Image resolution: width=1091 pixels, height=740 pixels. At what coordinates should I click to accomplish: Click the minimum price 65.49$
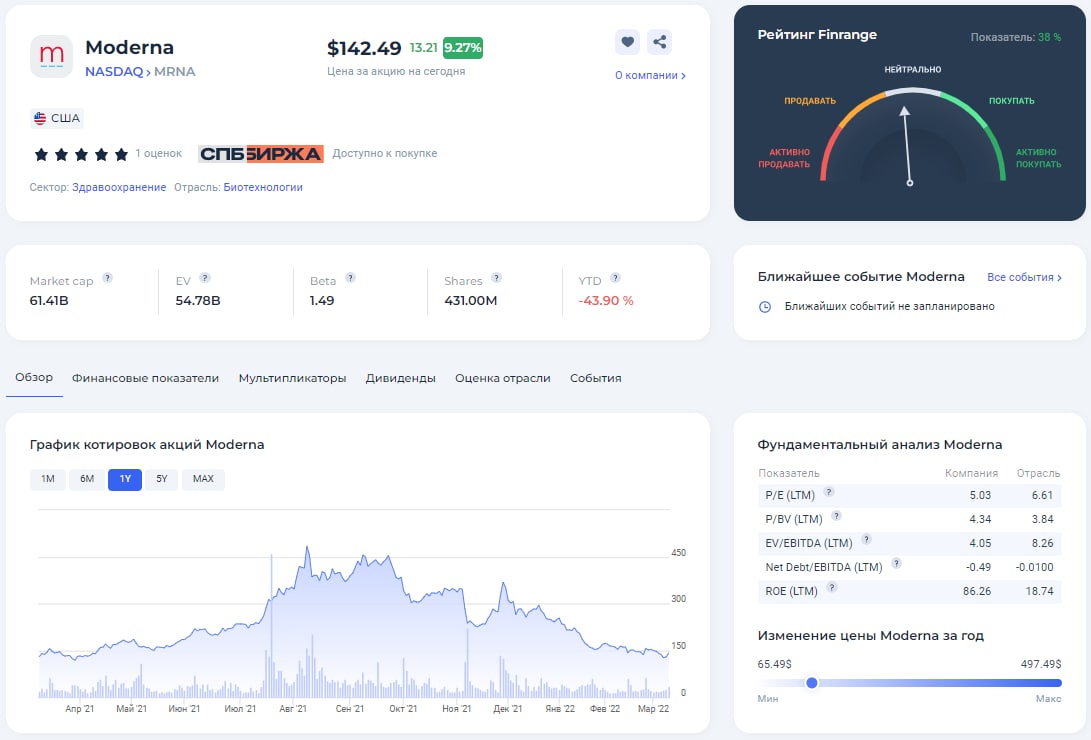click(x=774, y=664)
